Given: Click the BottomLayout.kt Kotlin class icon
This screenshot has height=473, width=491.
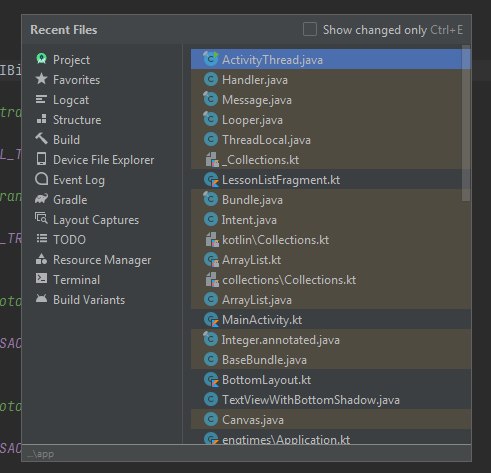Looking at the screenshot, I should point(211,379).
